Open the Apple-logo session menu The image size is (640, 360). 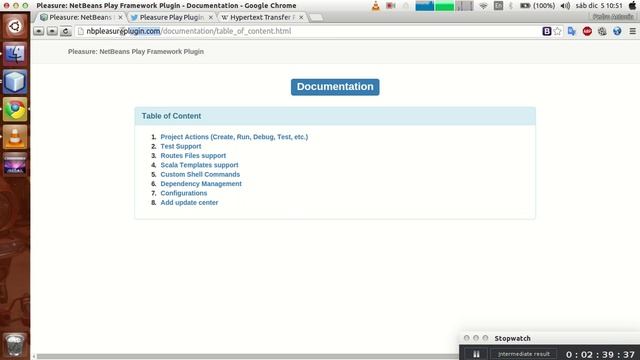point(632,6)
